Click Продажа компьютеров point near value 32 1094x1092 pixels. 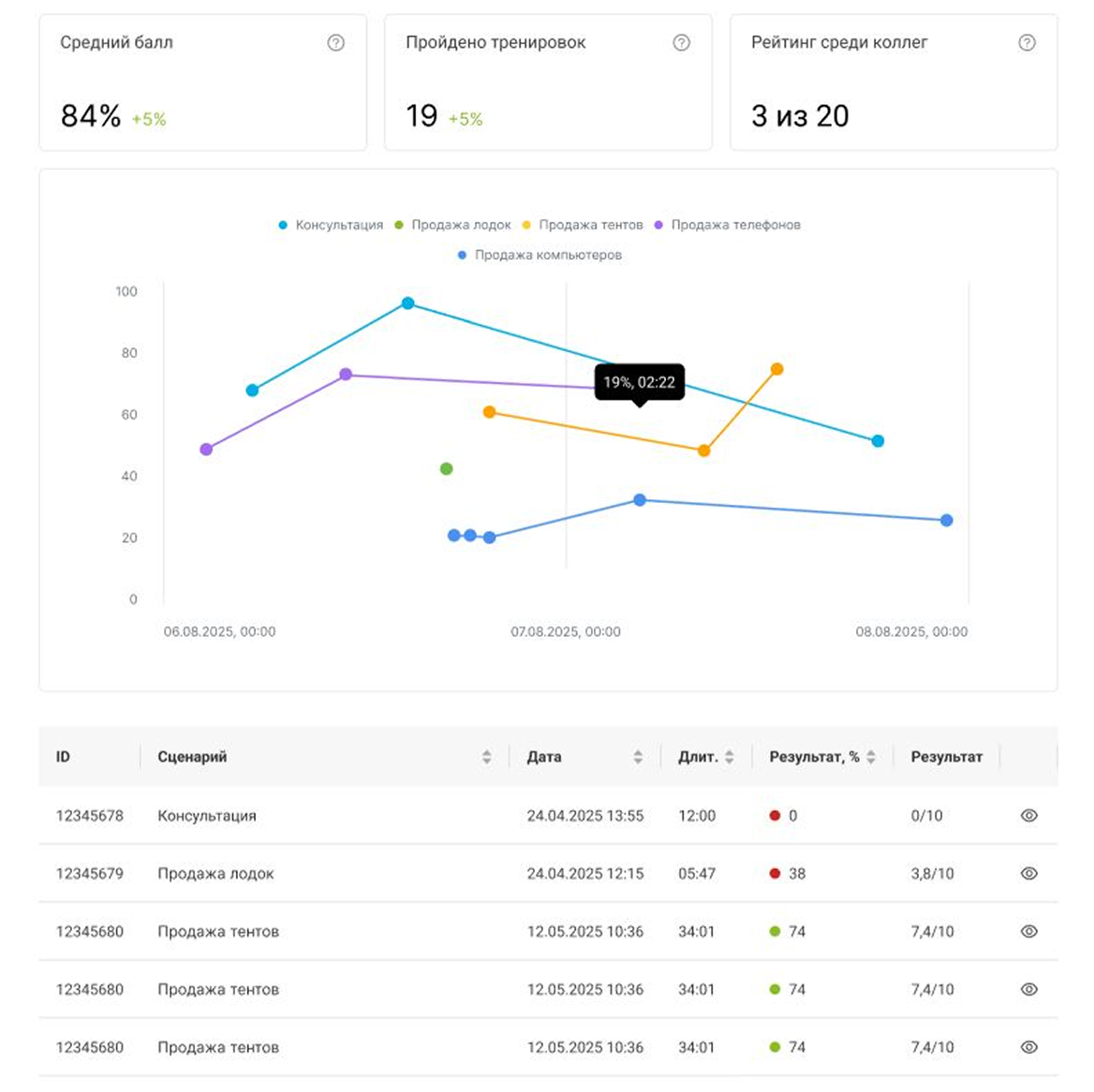pos(640,500)
